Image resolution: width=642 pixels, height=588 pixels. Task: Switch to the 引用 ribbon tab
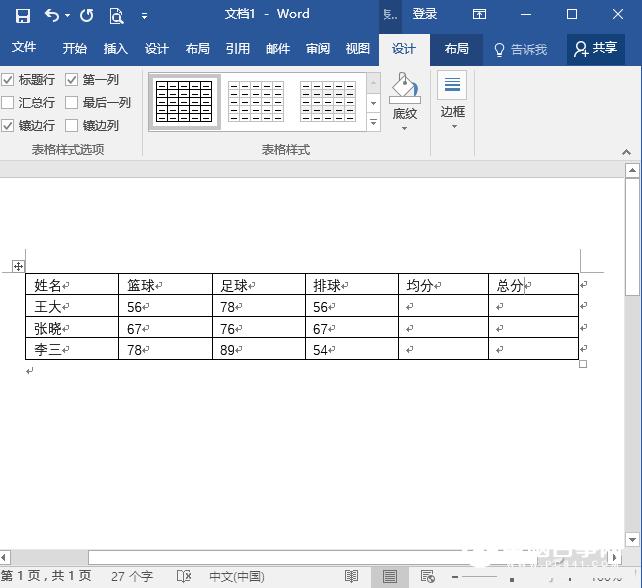pos(237,49)
